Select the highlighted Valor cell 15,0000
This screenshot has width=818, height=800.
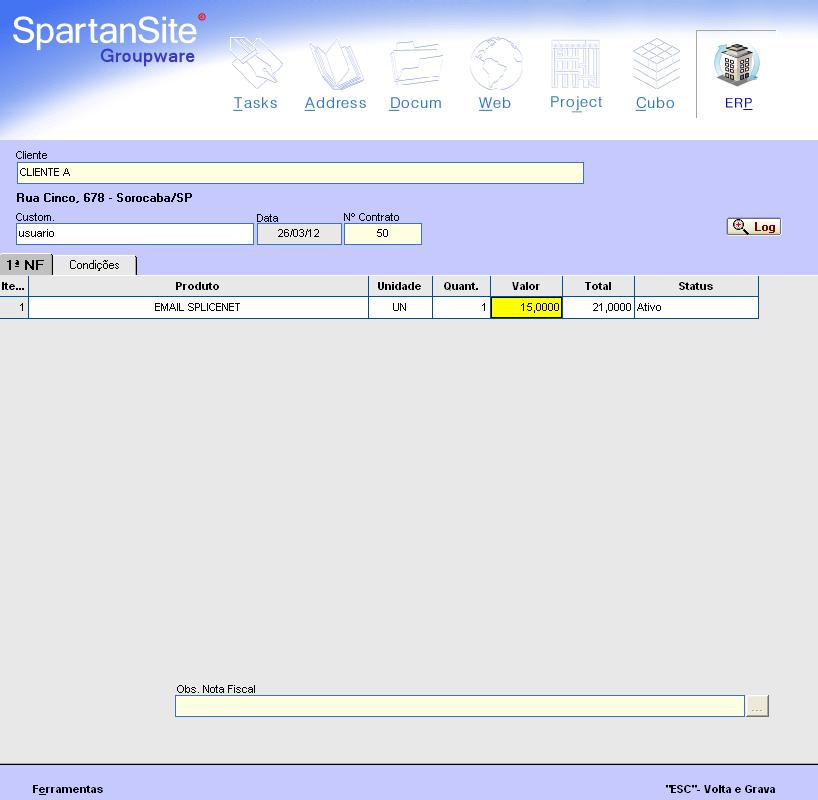(x=526, y=307)
